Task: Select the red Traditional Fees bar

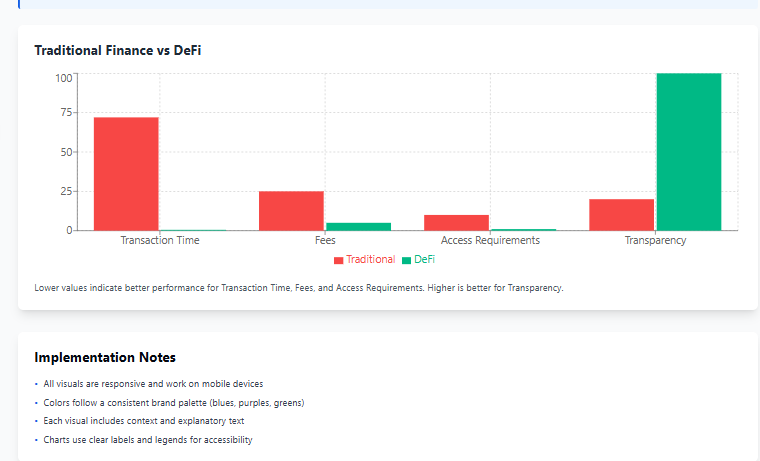Action: pos(291,210)
